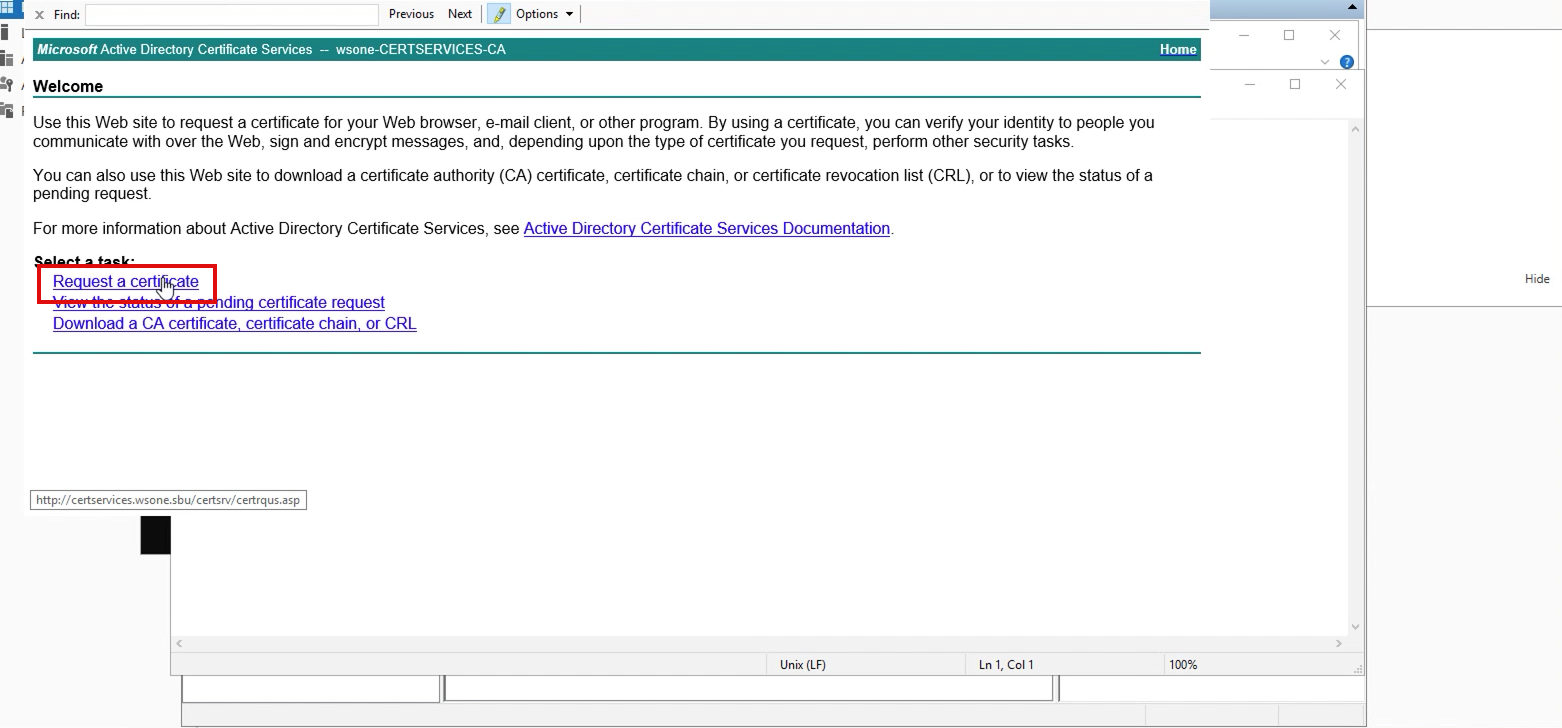1562x728 pixels.
Task: Click the Unix (LF) line ending indicator
Action: tap(802, 665)
